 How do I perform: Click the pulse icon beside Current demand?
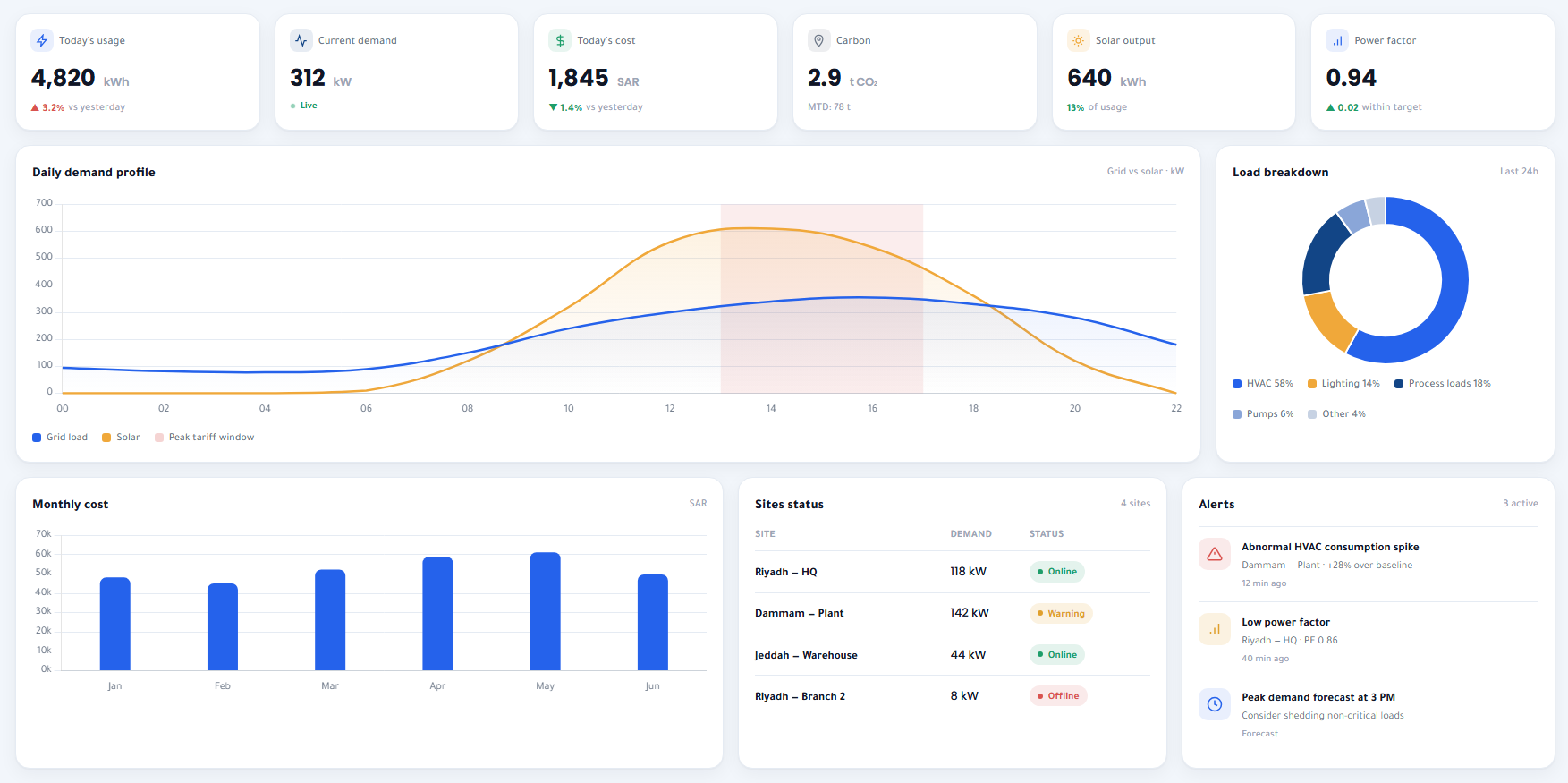click(x=301, y=40)
